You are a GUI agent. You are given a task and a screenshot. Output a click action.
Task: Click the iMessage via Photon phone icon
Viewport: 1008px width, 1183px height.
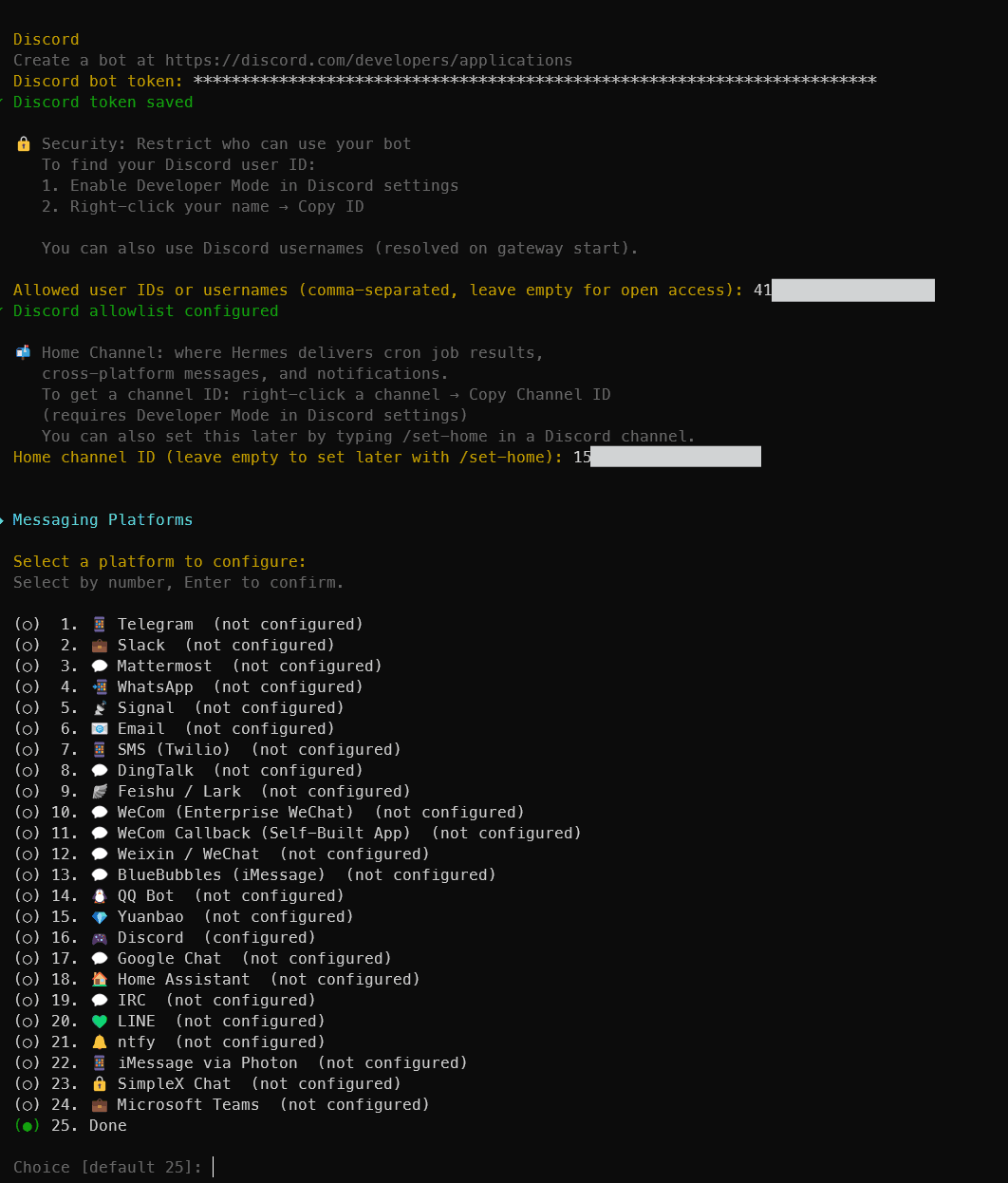pyautogui.click(x=99, y=1063)
